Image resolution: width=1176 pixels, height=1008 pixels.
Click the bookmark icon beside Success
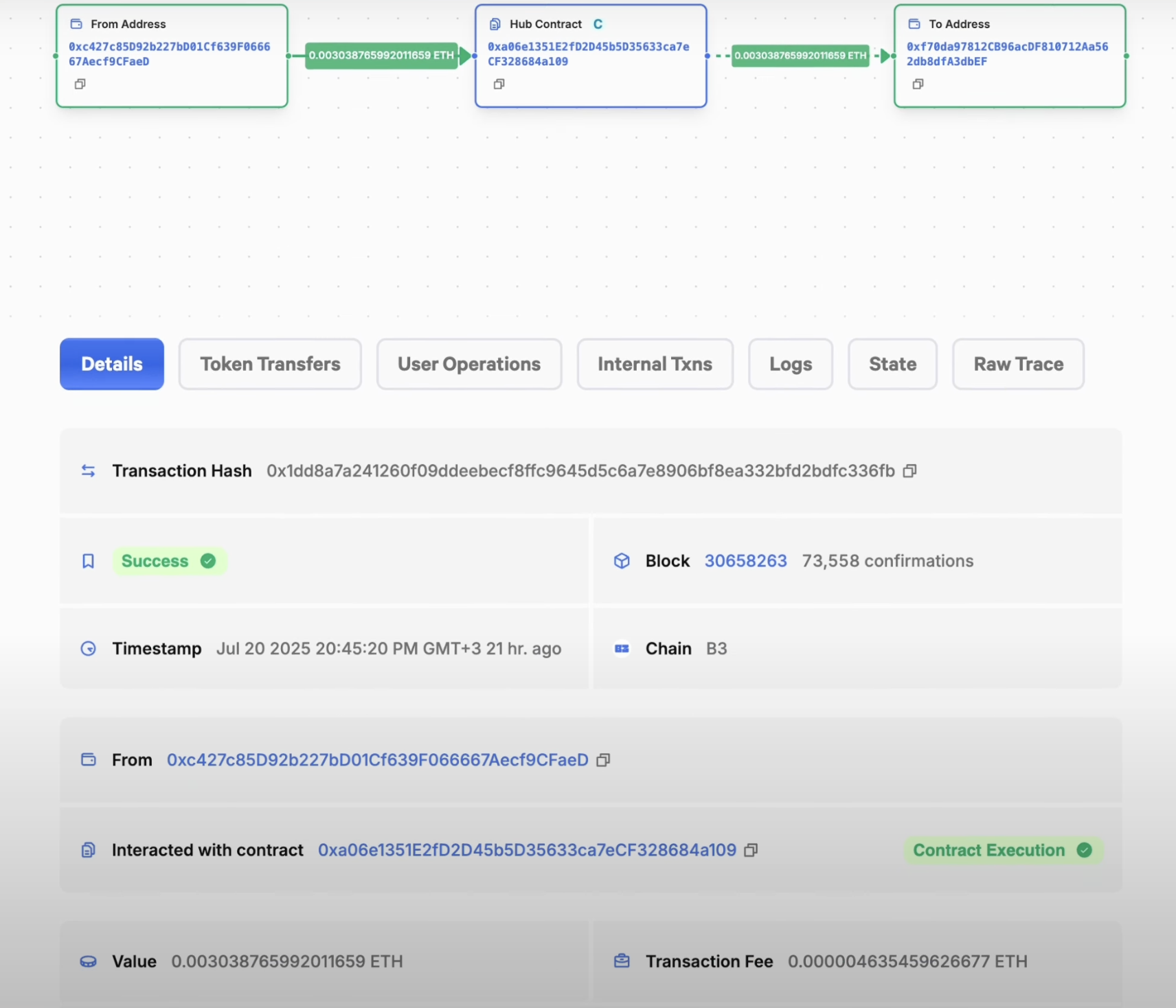pos(88,561)
